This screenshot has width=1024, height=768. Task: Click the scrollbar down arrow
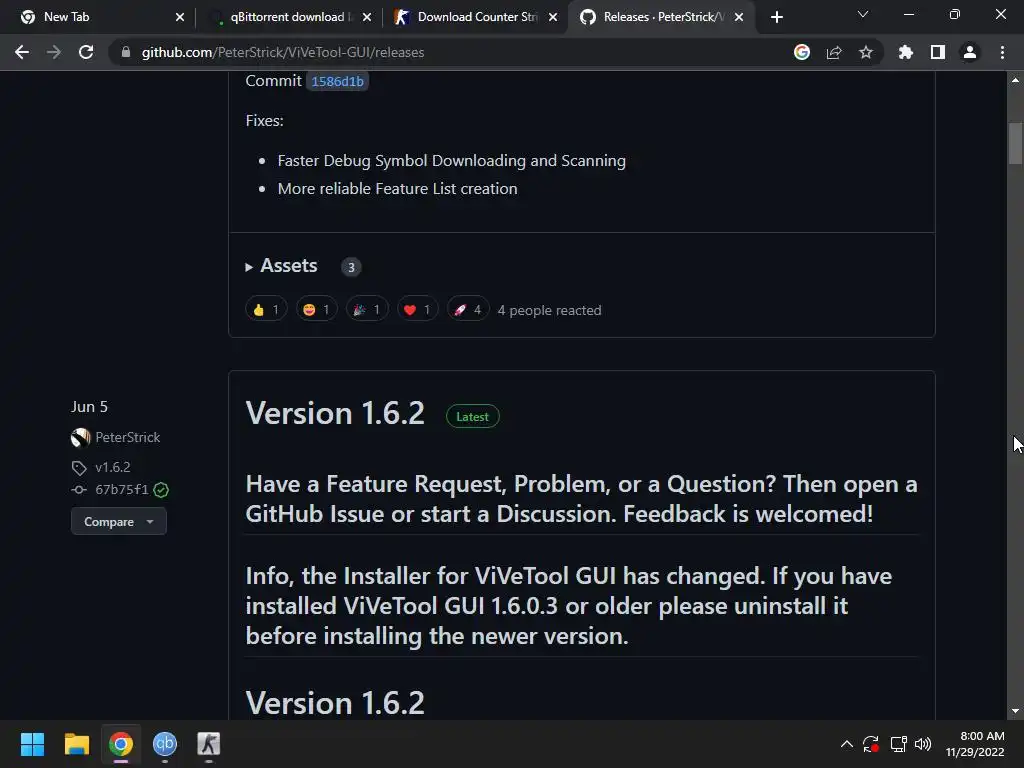(1015, 711)
